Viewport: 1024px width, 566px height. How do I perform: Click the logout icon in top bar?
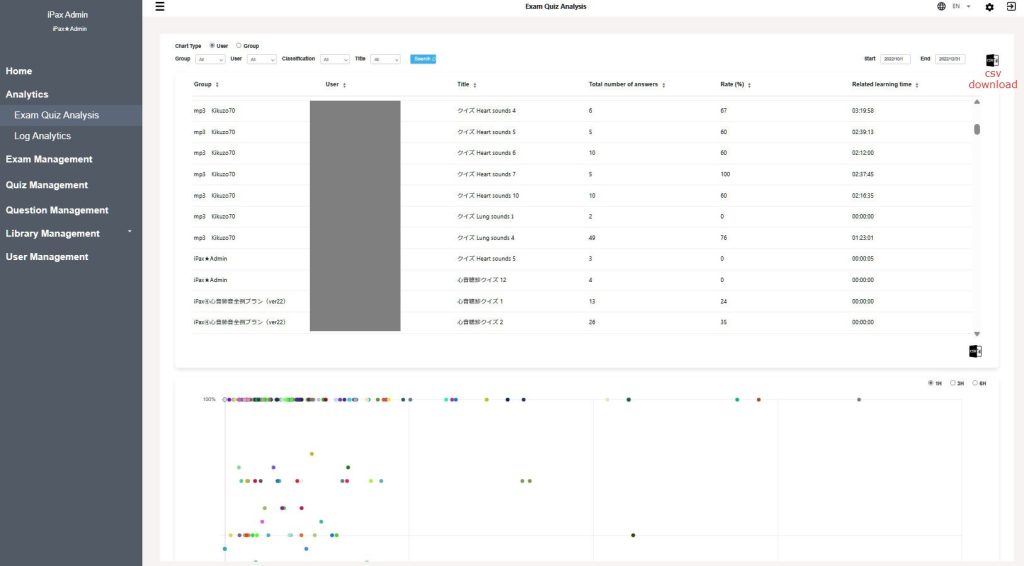click(x=1011, y=7)
